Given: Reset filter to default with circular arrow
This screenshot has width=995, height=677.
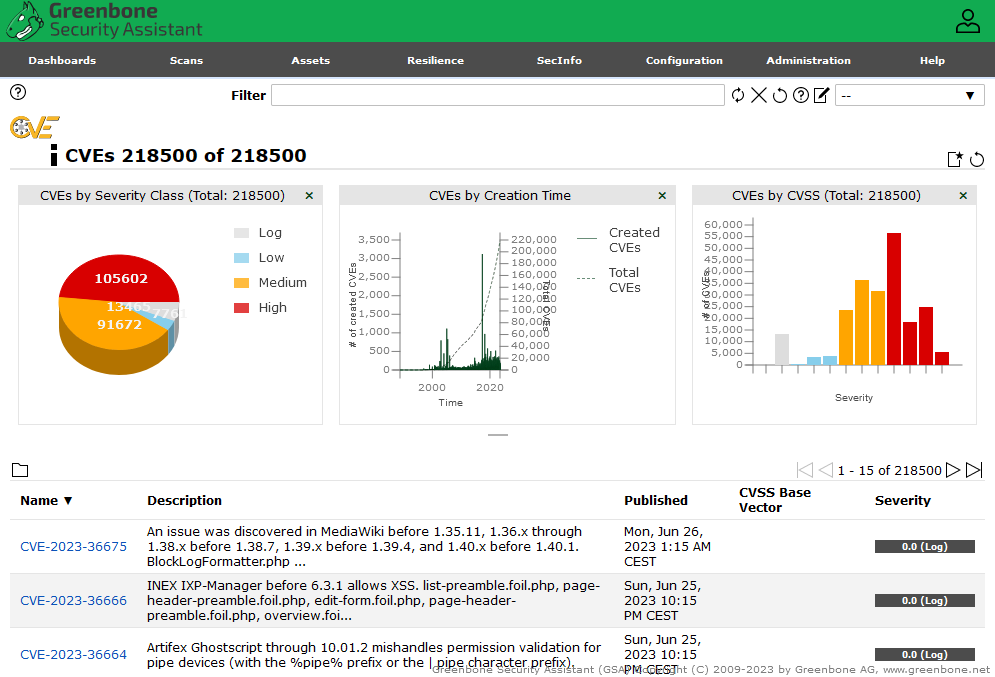Looking at the screenshot, I should (780, 95).
